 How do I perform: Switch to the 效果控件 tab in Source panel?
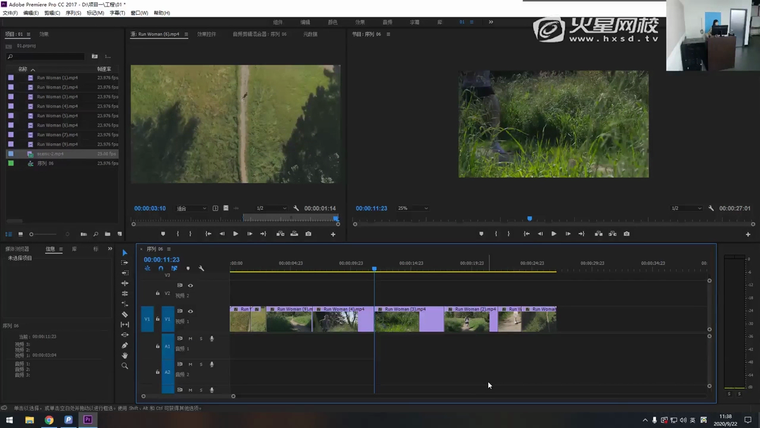(x=206, y=34)
